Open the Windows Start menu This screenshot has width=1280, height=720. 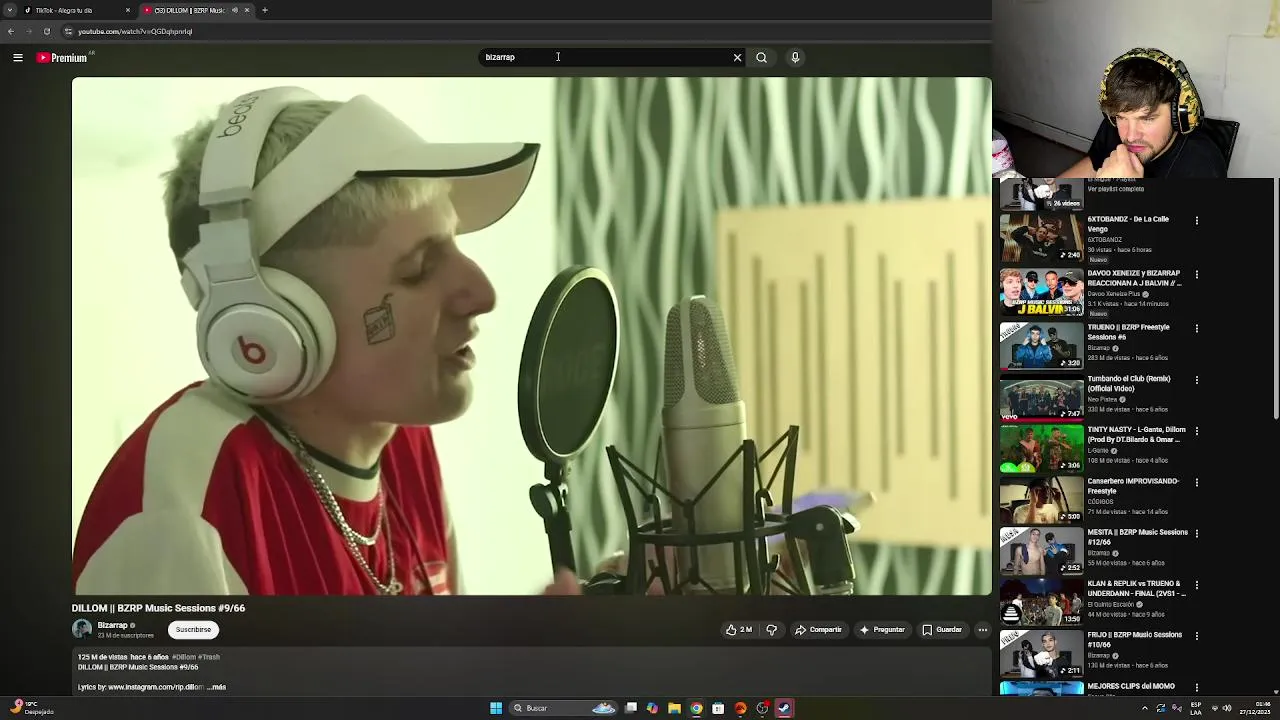pos(496,708)
